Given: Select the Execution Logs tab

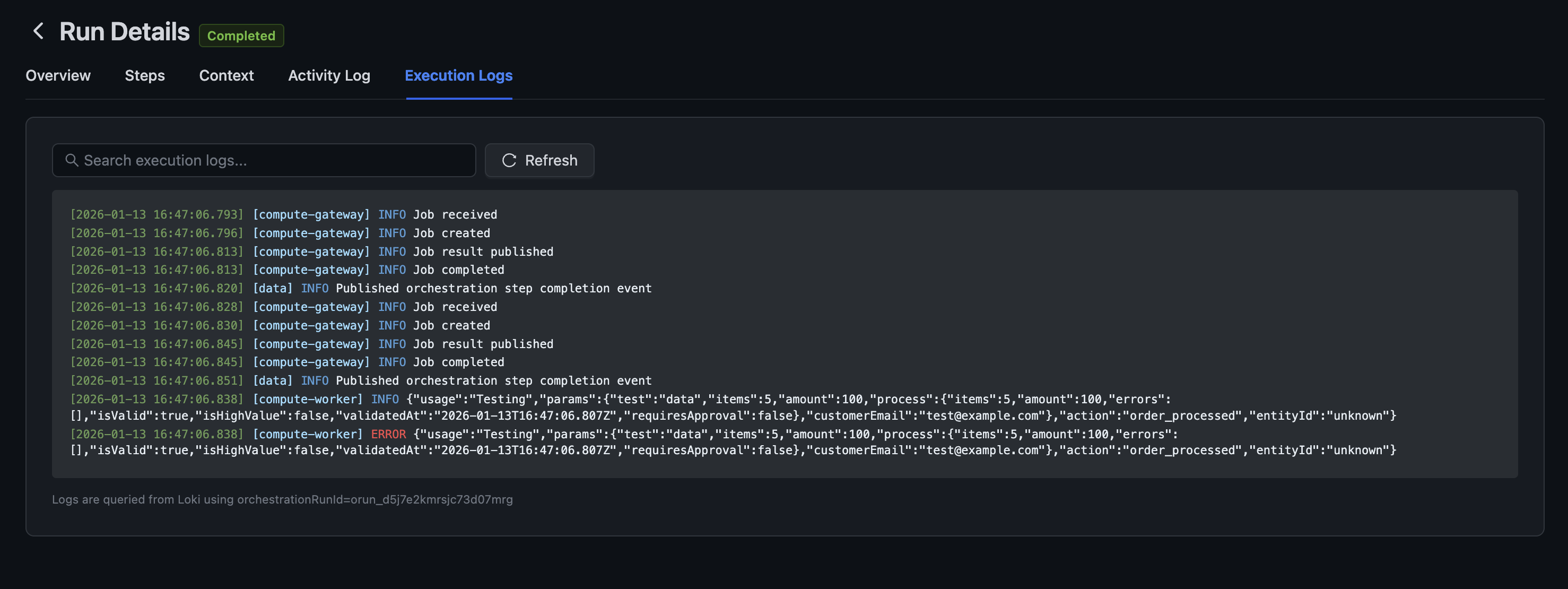Looking at the screenshot, I should pyautogui.click(x=458, y=75).
